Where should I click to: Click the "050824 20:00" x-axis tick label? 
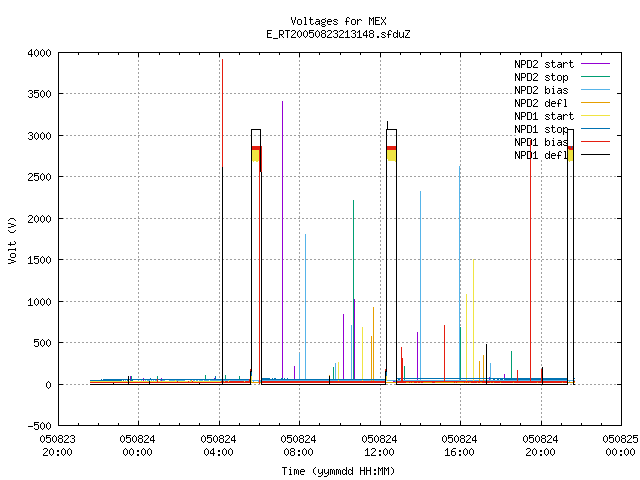540,446
